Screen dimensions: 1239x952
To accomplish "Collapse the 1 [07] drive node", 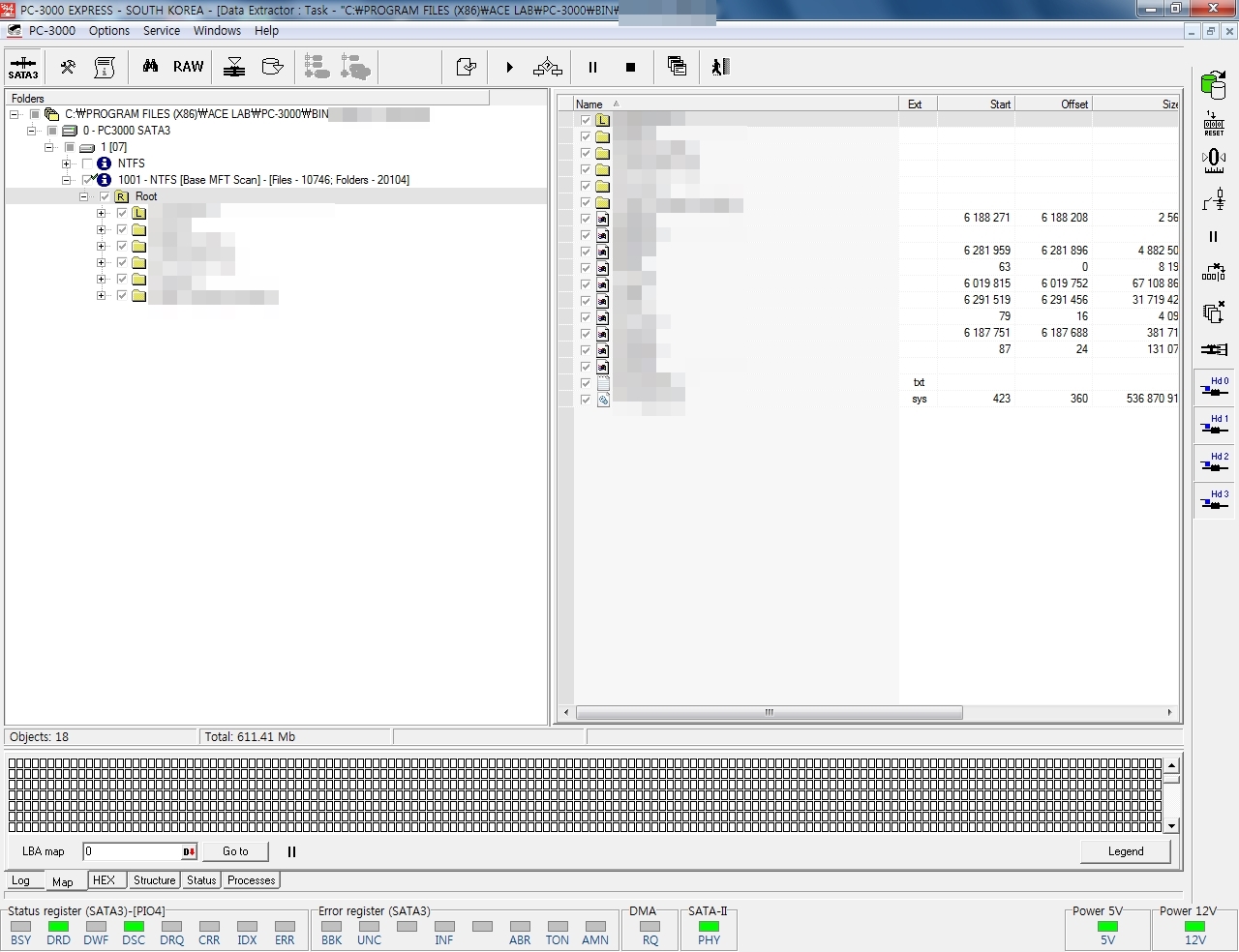I will (x=49, y=147).
